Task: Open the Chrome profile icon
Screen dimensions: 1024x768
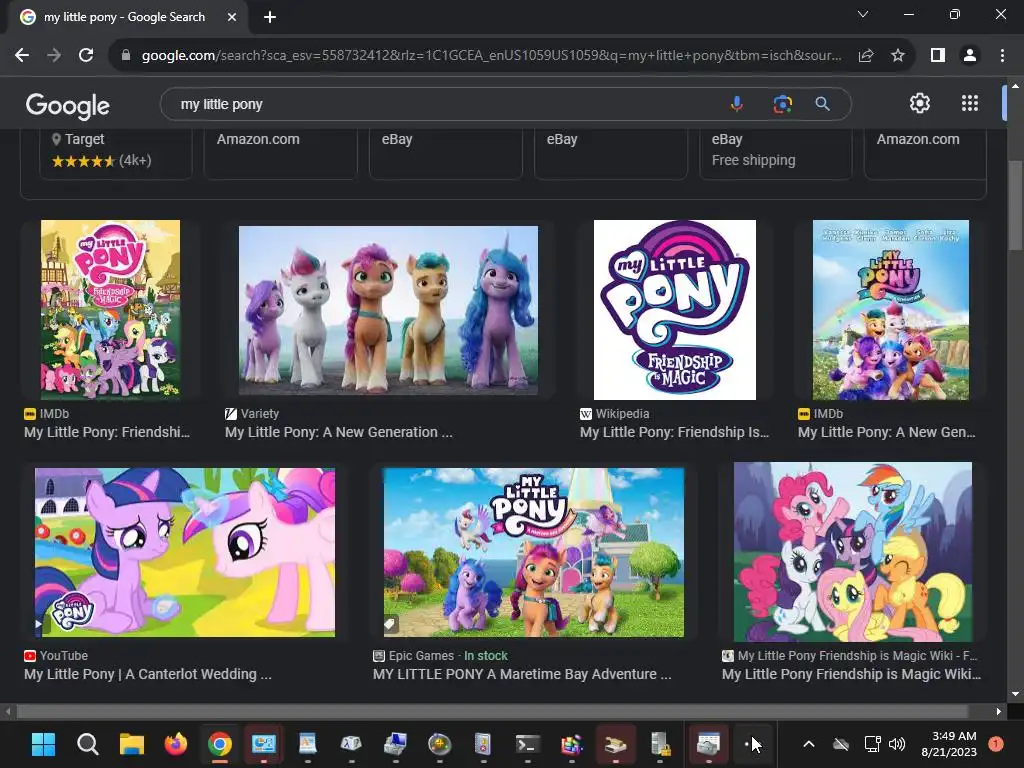Action: pos(970,56)
